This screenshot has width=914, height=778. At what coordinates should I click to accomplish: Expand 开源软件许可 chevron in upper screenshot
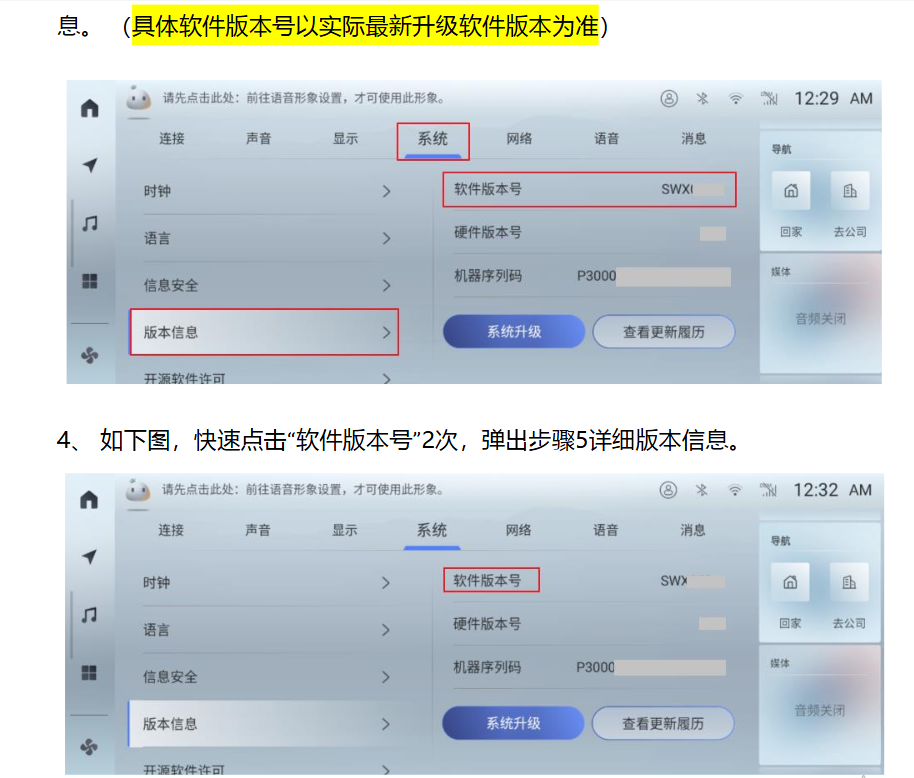coord(386,378)
